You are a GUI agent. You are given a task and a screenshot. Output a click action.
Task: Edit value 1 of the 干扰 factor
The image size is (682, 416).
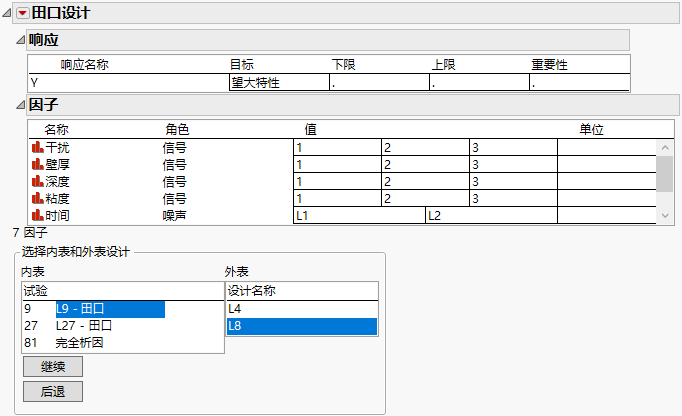pos(338,148)
